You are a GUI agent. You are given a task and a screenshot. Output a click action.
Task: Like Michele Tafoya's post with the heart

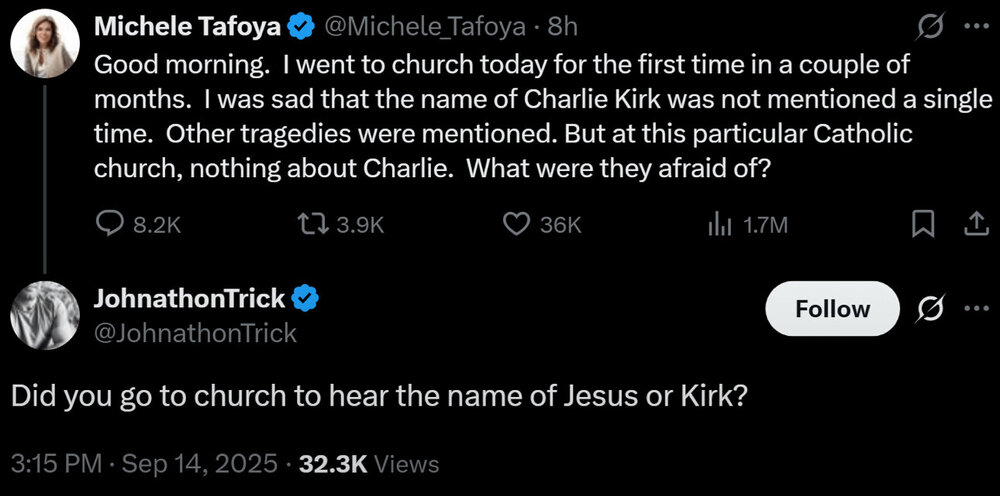point(515,225)
